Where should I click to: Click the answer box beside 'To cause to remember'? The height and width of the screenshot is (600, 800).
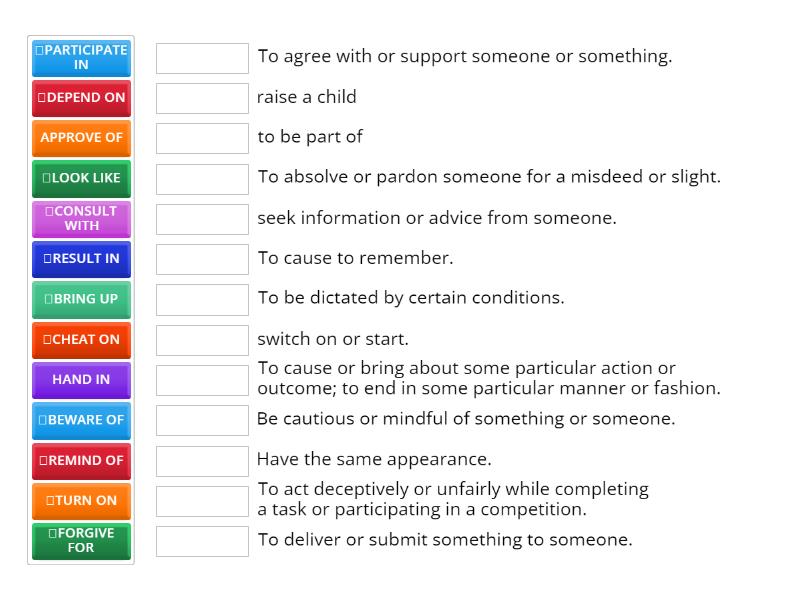click(x=202, y=258)
